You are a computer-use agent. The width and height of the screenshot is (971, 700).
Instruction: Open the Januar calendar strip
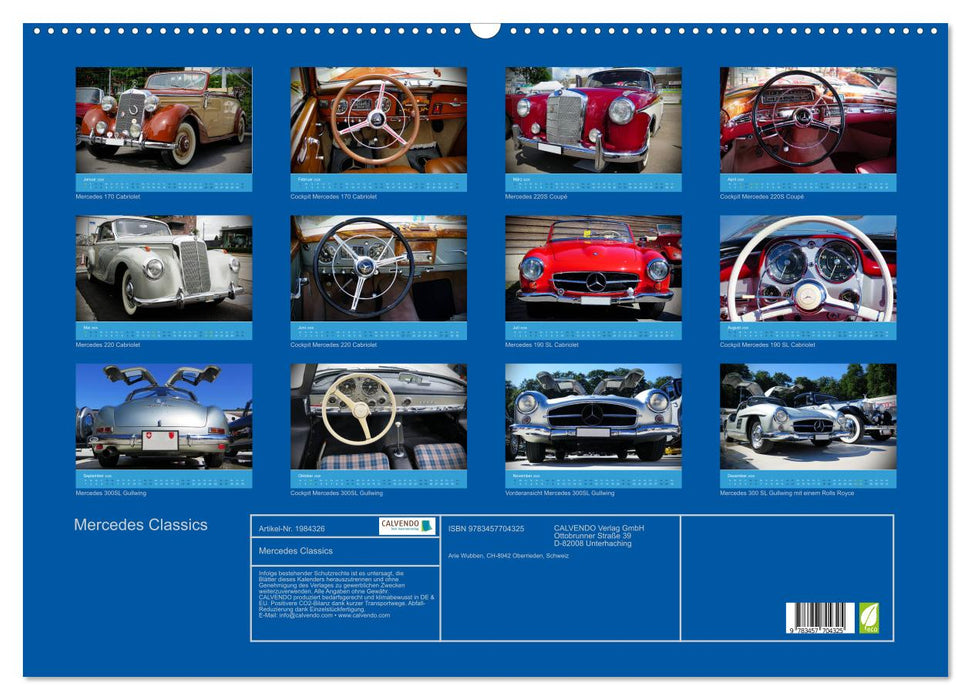point(163,182)
